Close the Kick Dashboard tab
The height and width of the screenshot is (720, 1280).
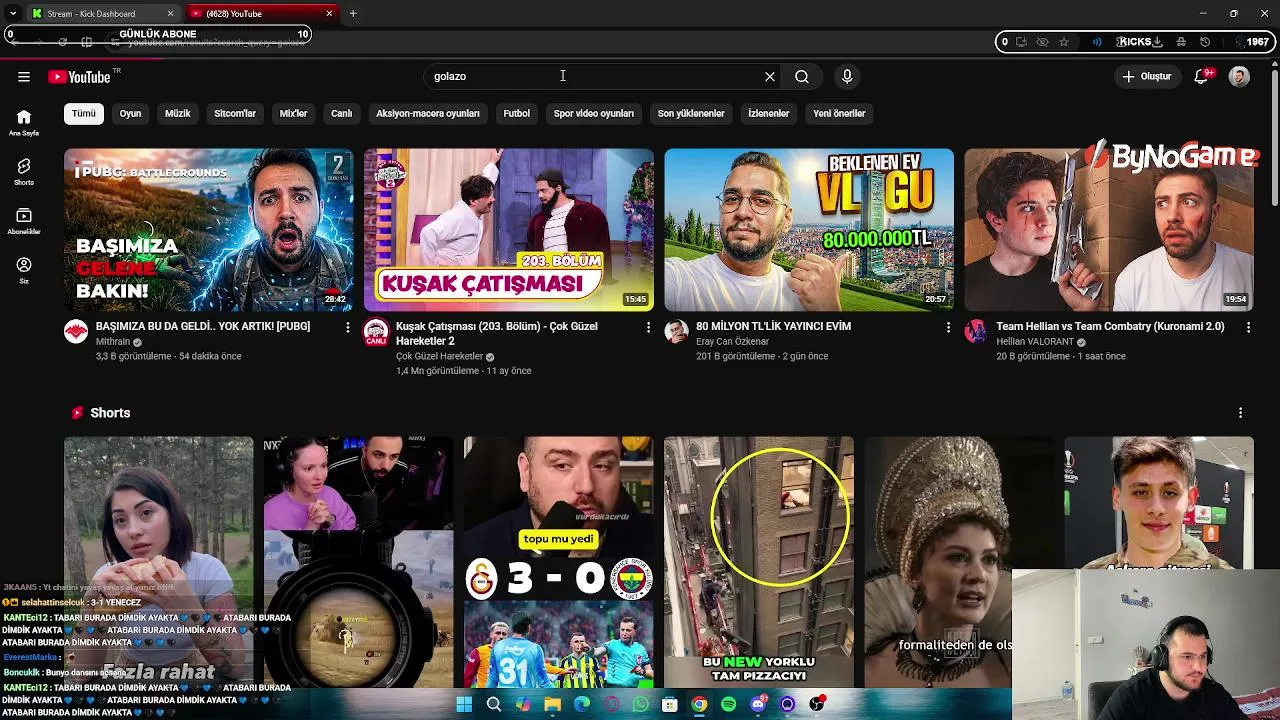(170, 14)
